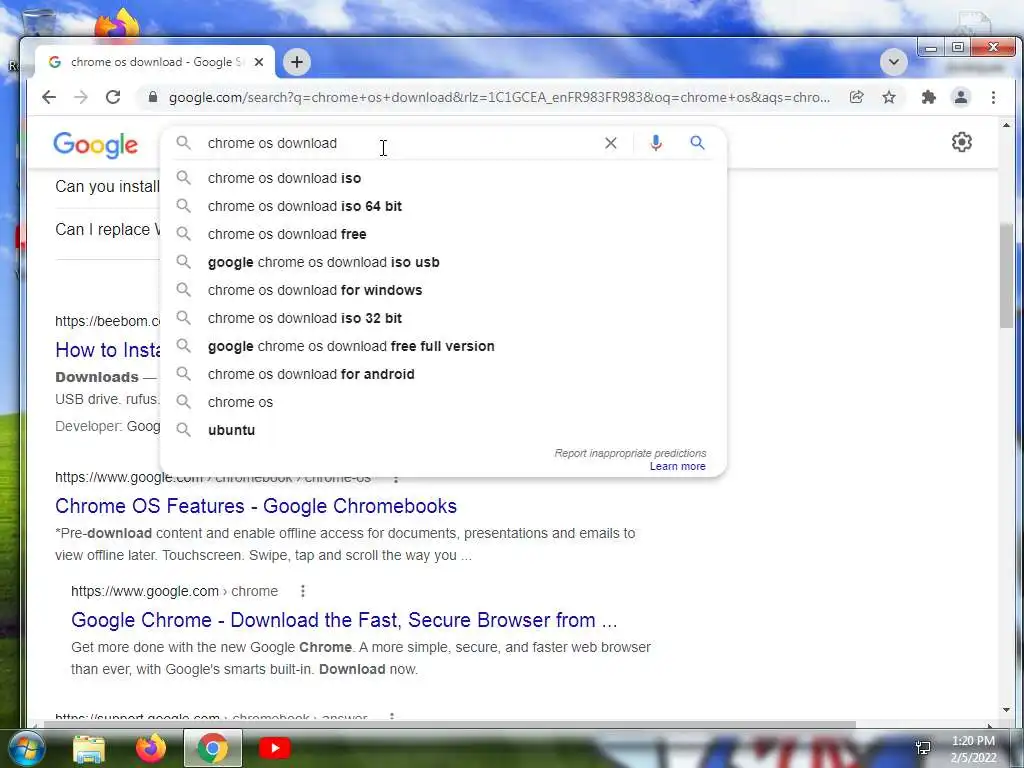Select 'chrome os download for android' suggestion

(x=443, y=374)
